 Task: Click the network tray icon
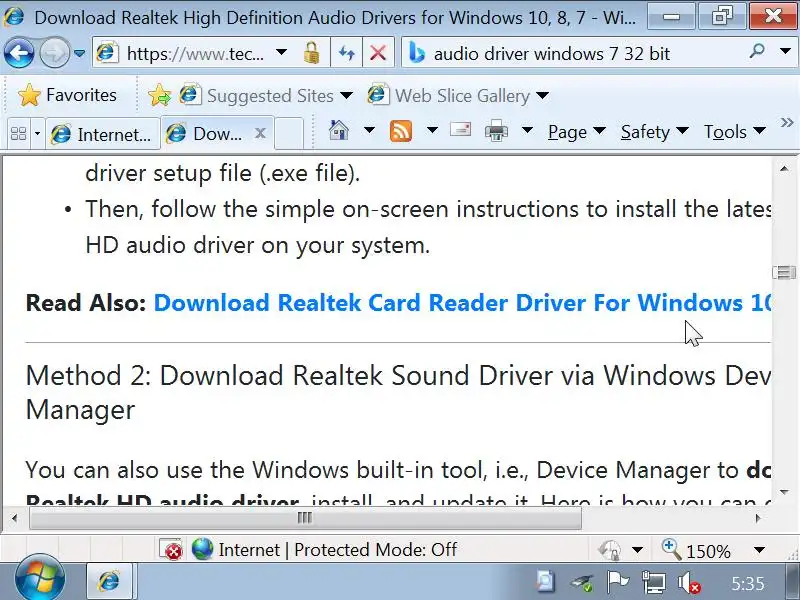click(x=653, y=582)
